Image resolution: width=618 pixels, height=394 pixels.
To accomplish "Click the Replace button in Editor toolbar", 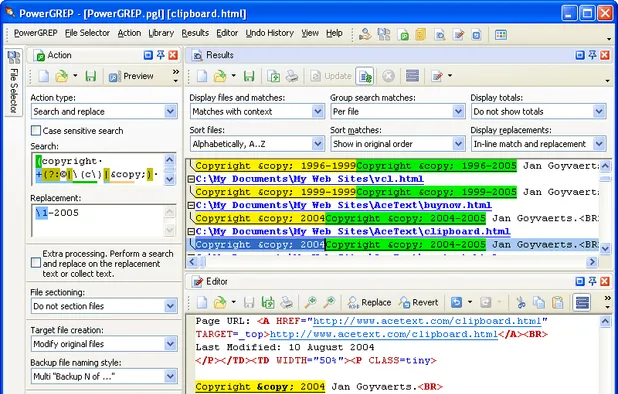I will (369, 303).
